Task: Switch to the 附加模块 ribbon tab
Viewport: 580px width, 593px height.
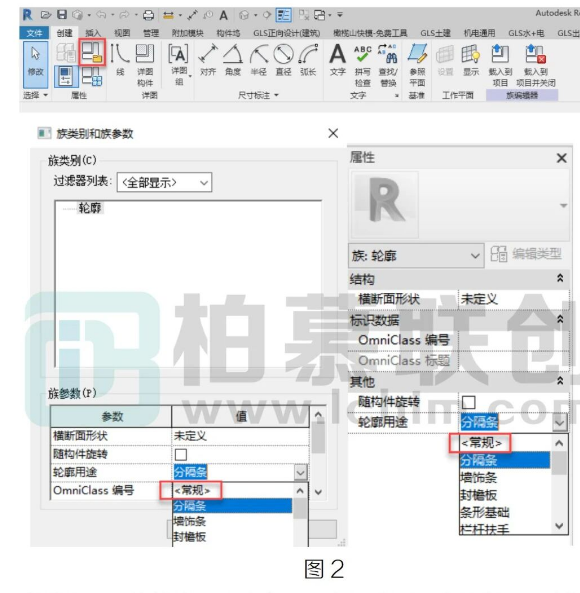Action: 188,33
